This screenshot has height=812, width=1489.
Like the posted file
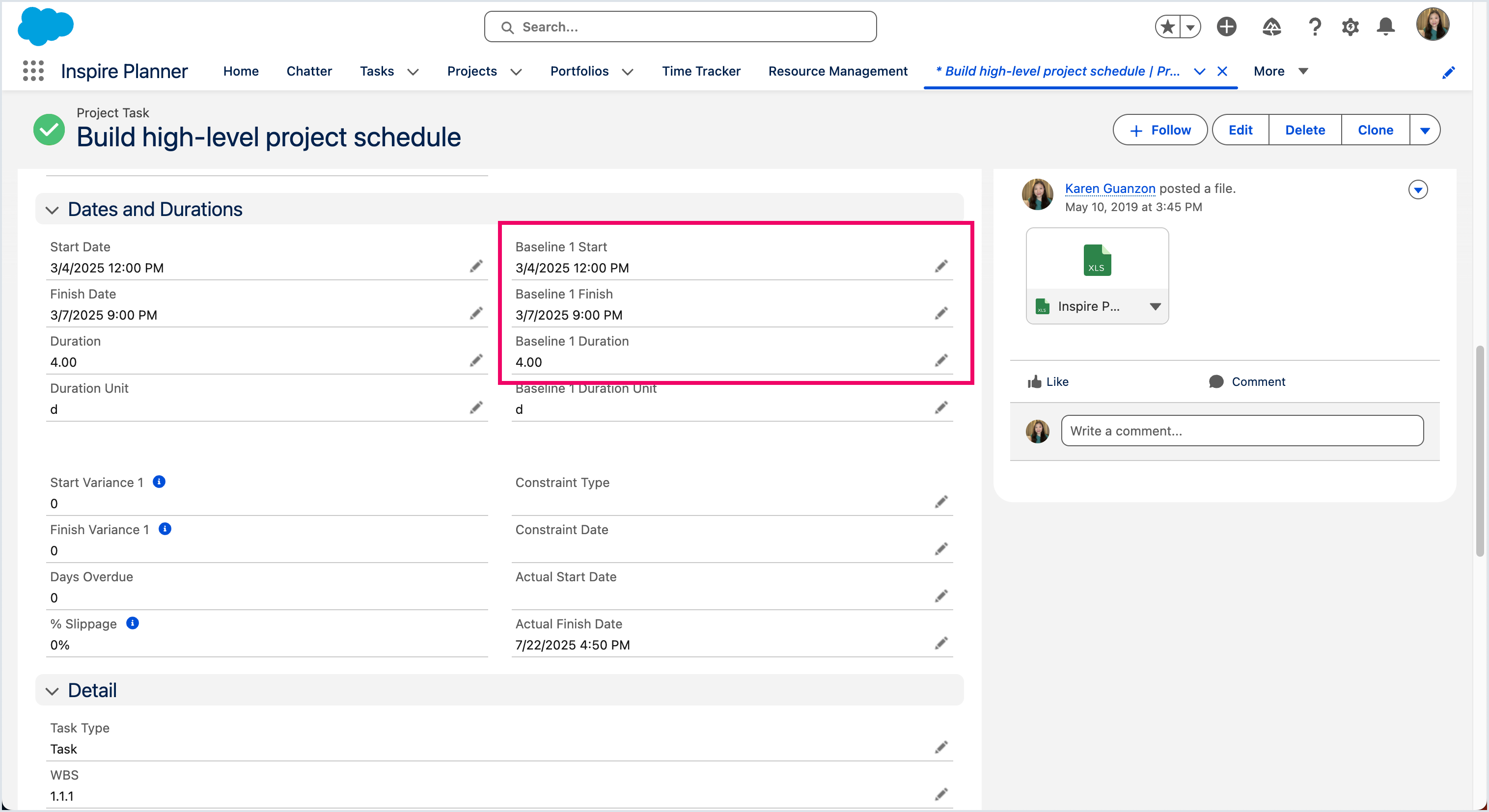(x=1048, y=381)
